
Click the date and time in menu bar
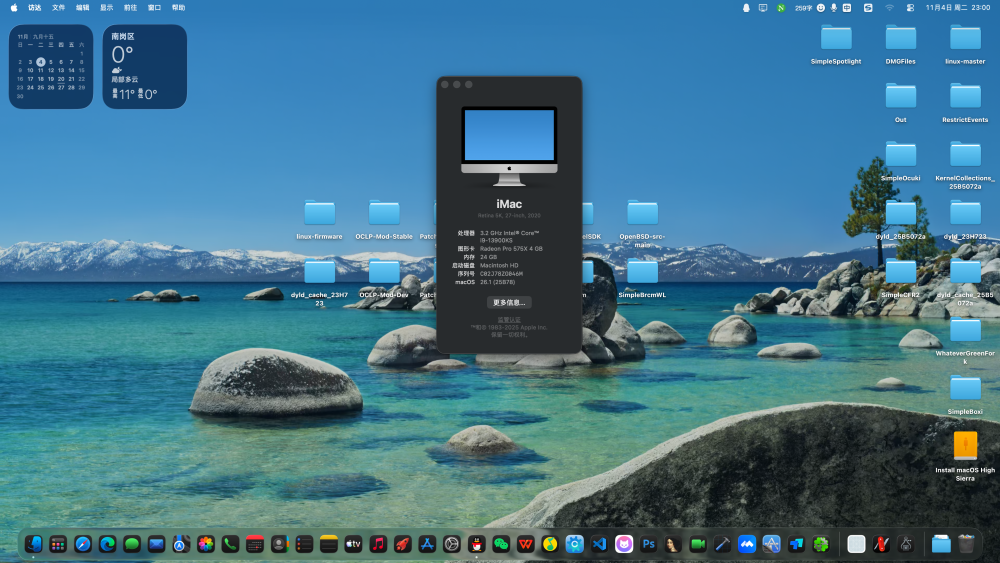[958, 8]
